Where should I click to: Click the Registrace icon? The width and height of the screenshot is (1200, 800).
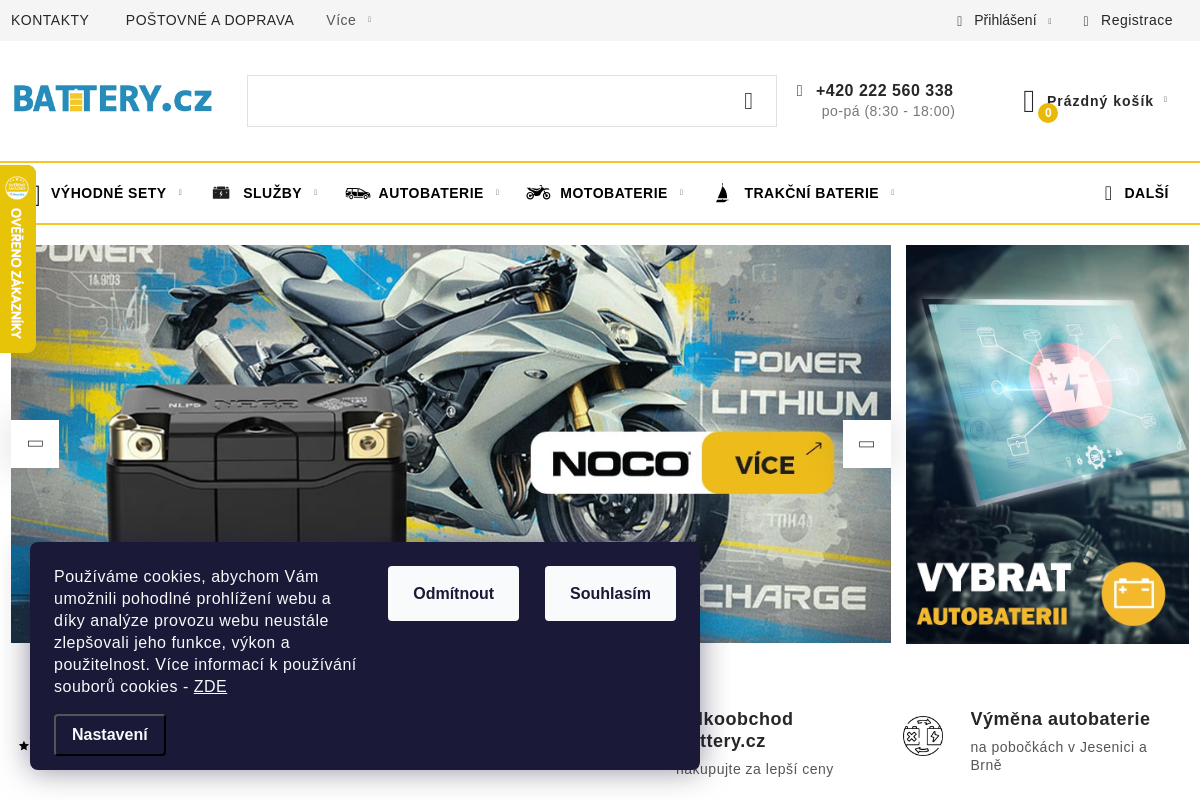1086,20
